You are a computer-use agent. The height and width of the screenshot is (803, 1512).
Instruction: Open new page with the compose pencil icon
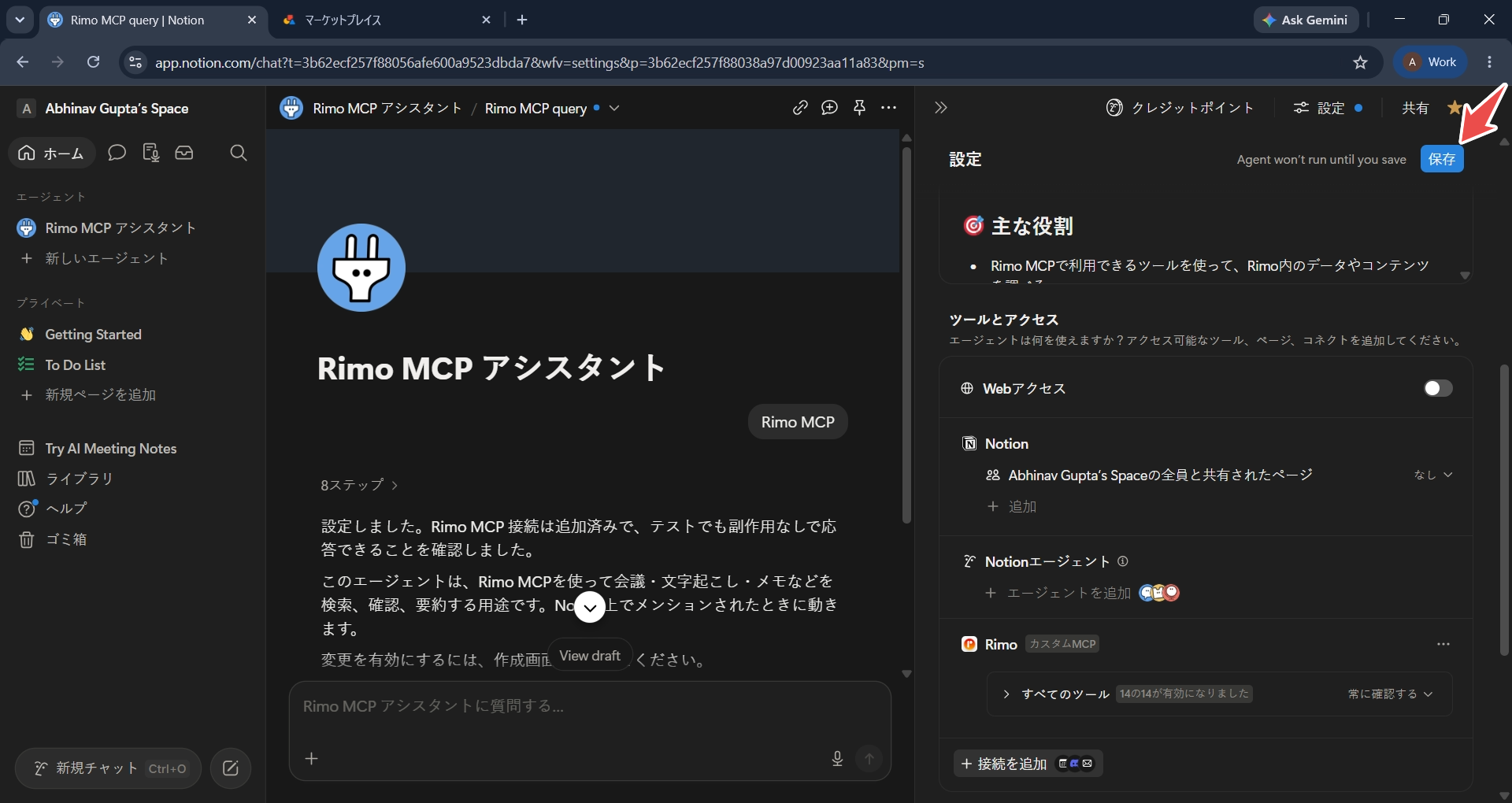coord(231,768)
